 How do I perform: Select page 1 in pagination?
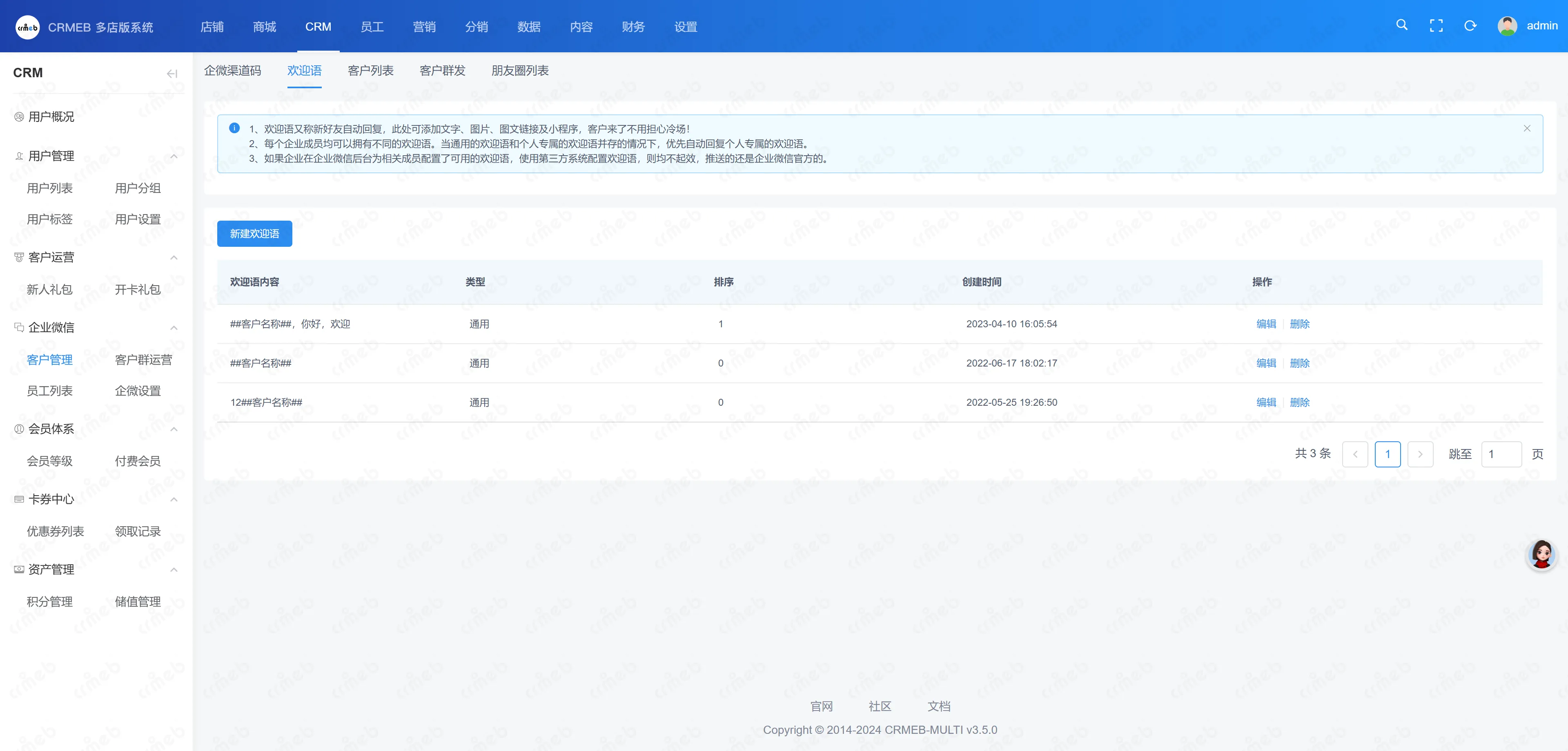pyautogui.click(x=1388, y=454)
